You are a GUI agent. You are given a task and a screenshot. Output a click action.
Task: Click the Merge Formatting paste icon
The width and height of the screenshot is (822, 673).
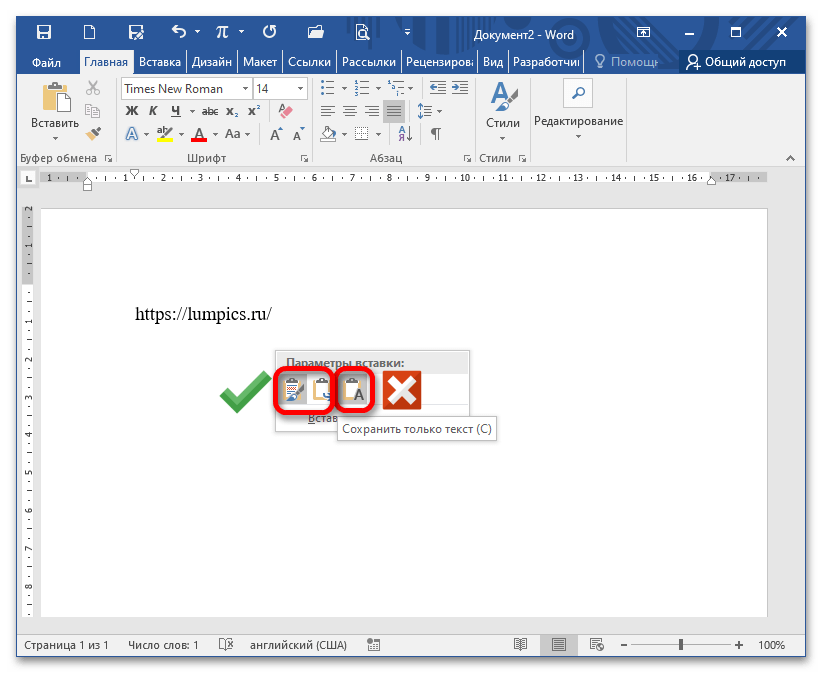[321, 390]
